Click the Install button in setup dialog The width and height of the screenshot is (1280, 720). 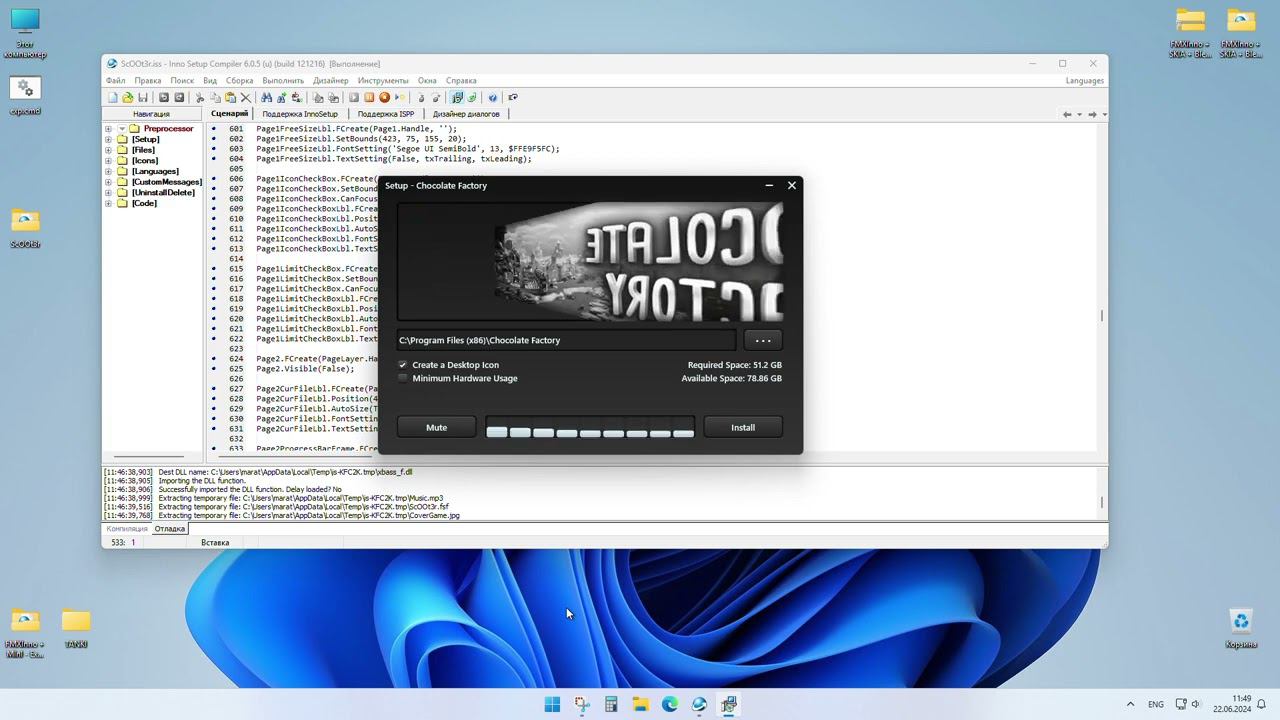[x=743, y=428]
